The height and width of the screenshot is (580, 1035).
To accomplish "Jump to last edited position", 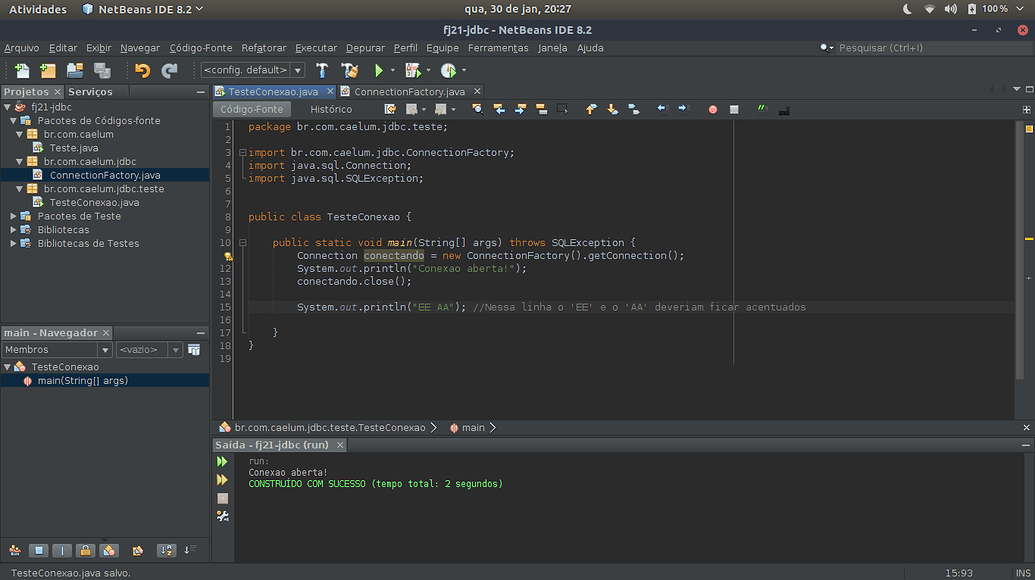I will [x=389, y=109].
